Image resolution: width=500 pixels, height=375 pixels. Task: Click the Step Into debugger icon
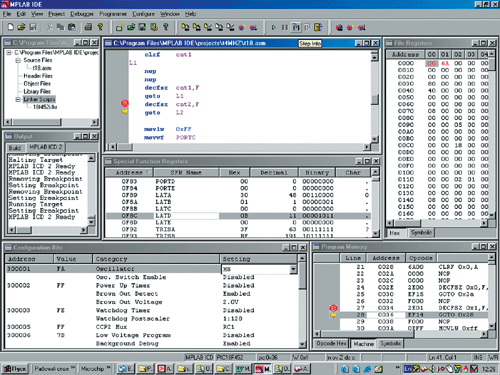[x=296, y=27]
